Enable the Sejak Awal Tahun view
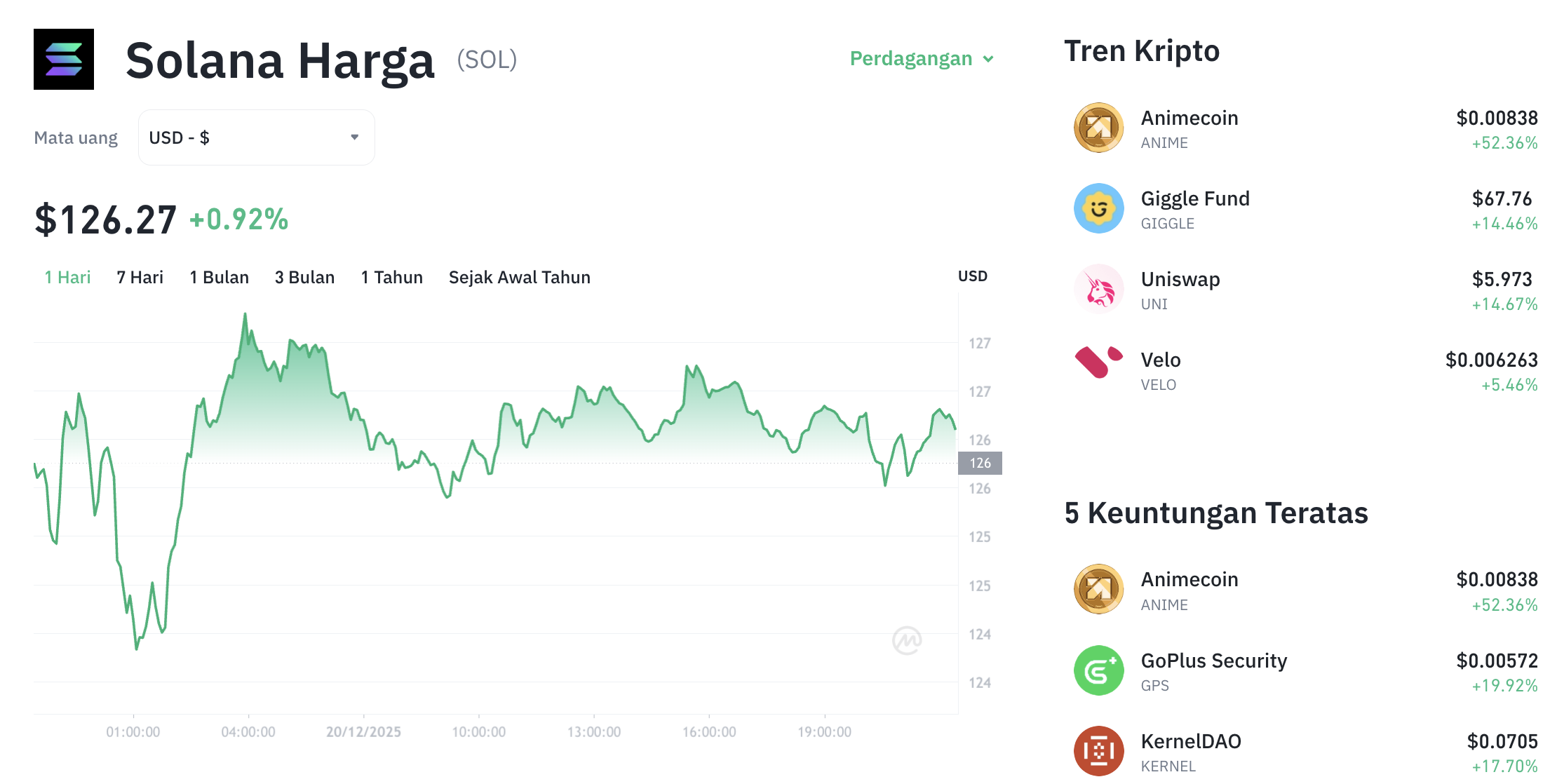 tap(519, 277)
